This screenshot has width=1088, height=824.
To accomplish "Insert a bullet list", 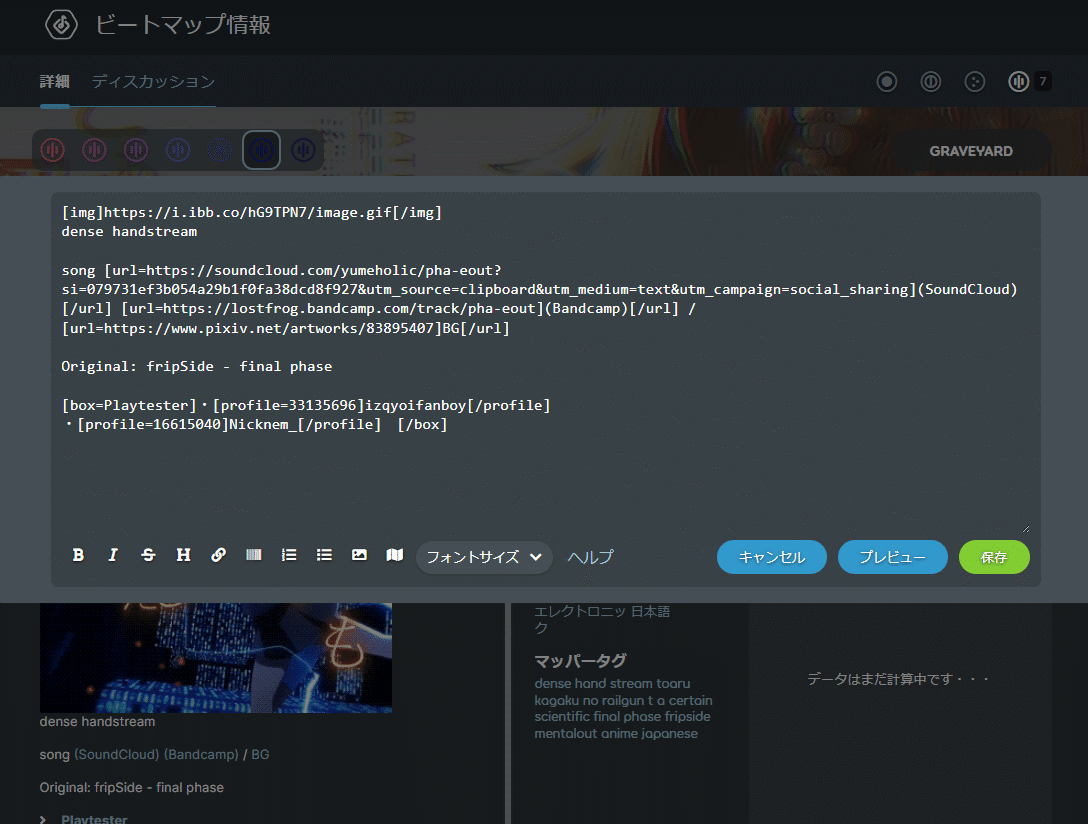I will [324, 555].
